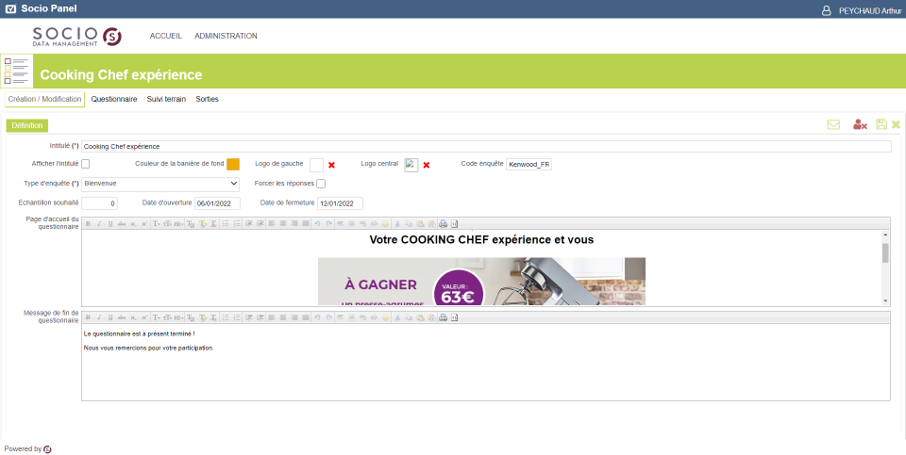
Task: Save the survey with the floppy disk icon
Action: [x=881, y=124]
